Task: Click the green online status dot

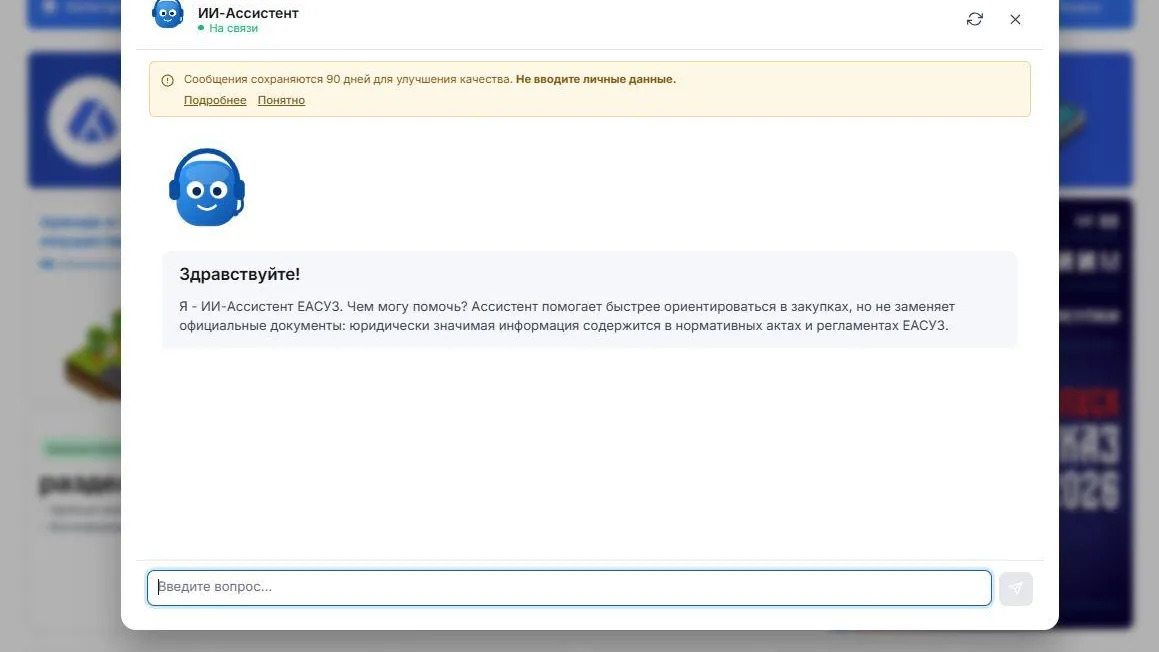Action: tap(201, 28)
